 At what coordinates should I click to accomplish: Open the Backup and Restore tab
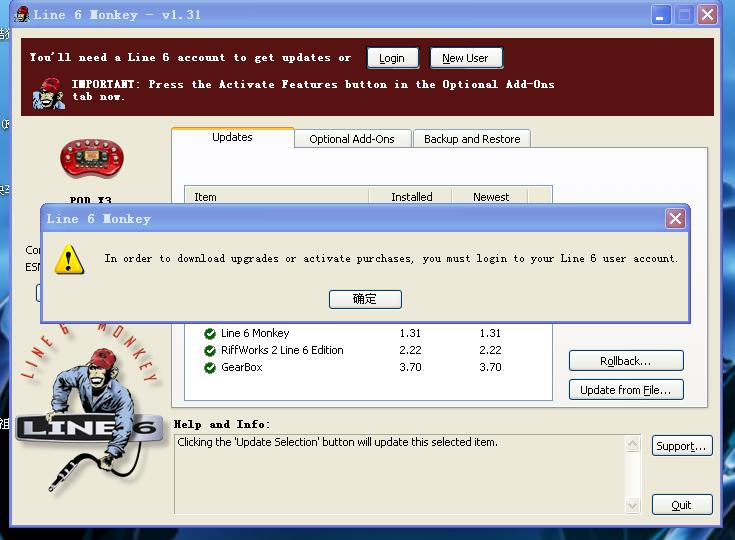472,139
